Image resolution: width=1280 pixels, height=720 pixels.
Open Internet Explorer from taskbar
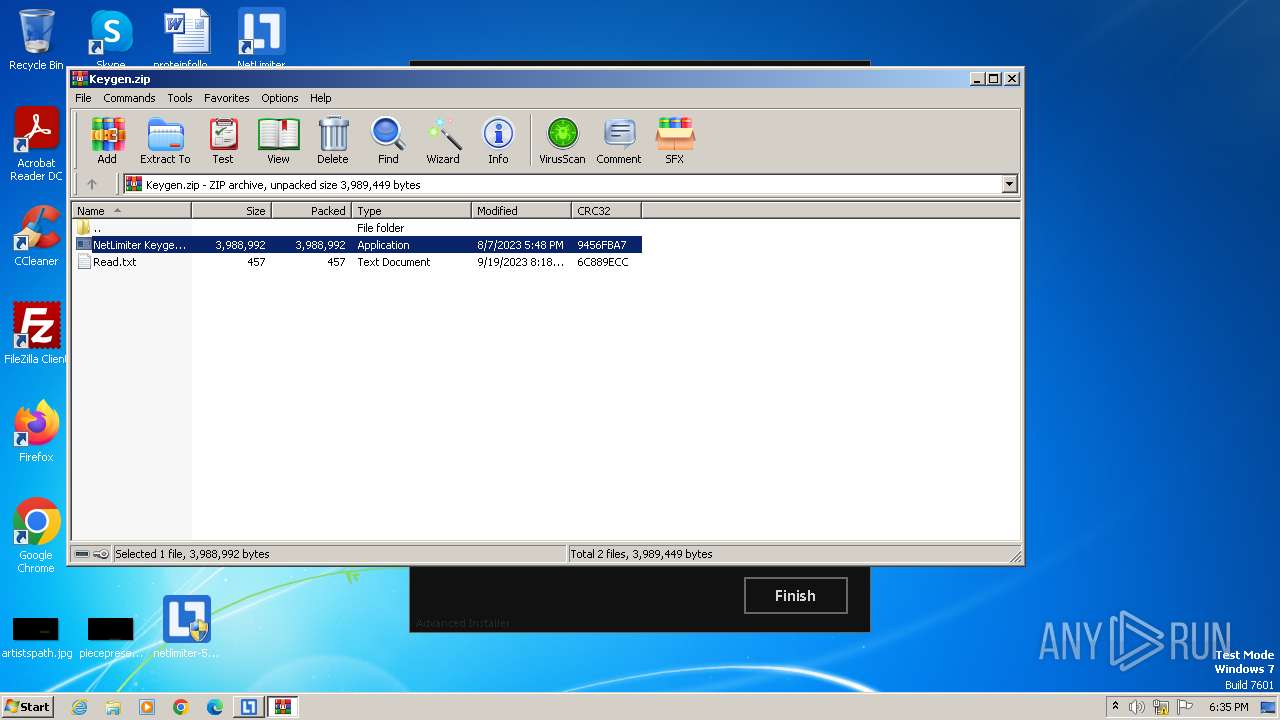click(79, 707)
